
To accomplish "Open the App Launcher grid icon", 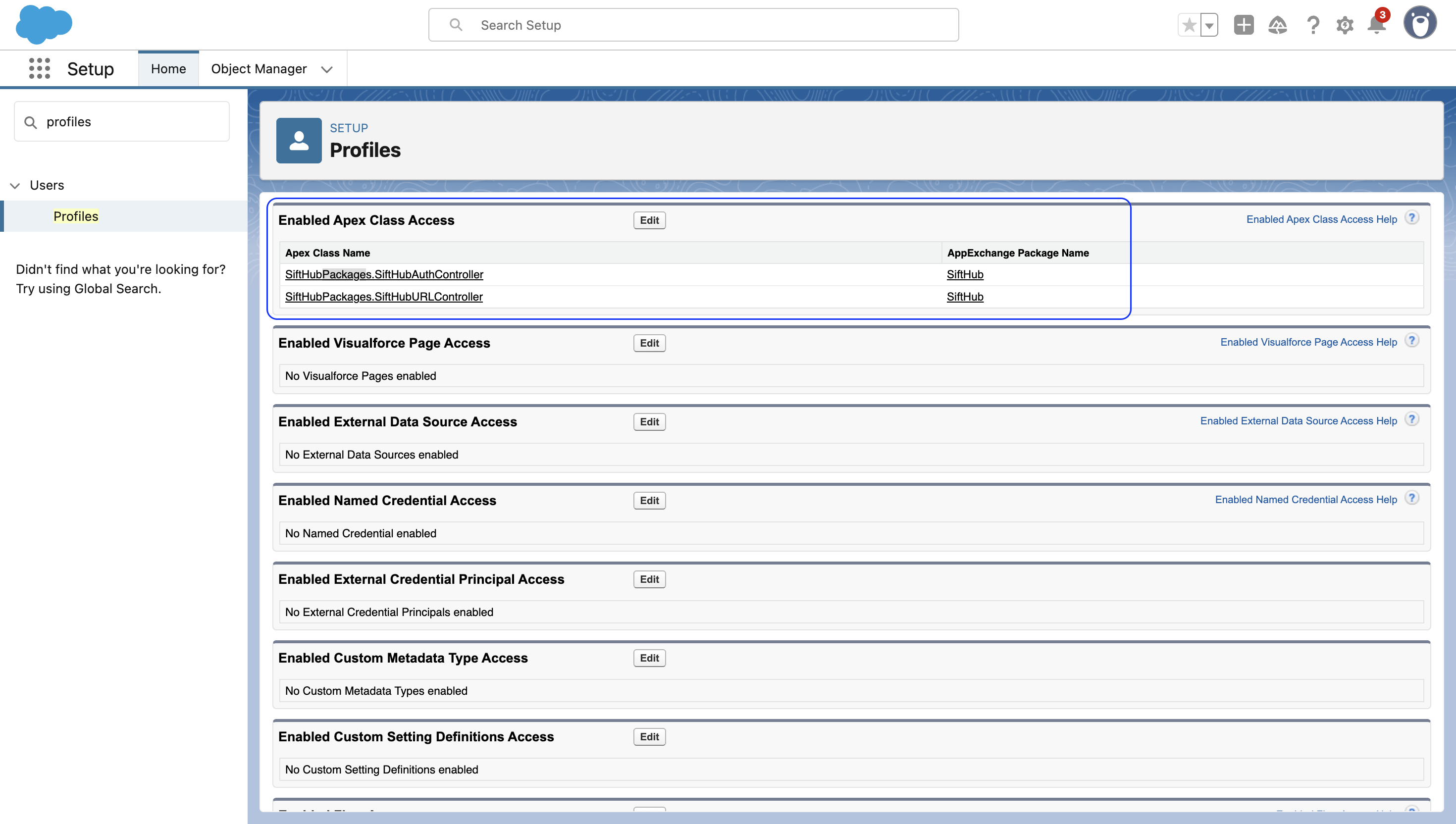I will (40, 68).
